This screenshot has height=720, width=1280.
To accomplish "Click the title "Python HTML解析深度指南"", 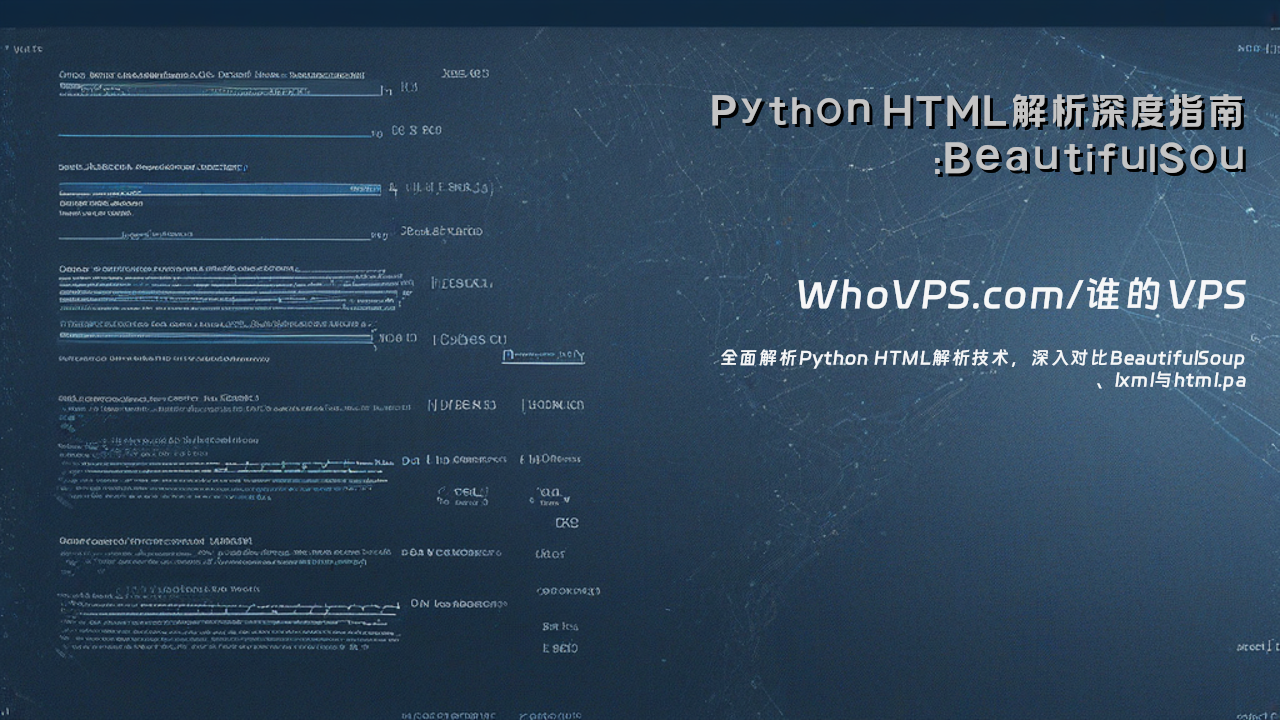I will 978,112.
